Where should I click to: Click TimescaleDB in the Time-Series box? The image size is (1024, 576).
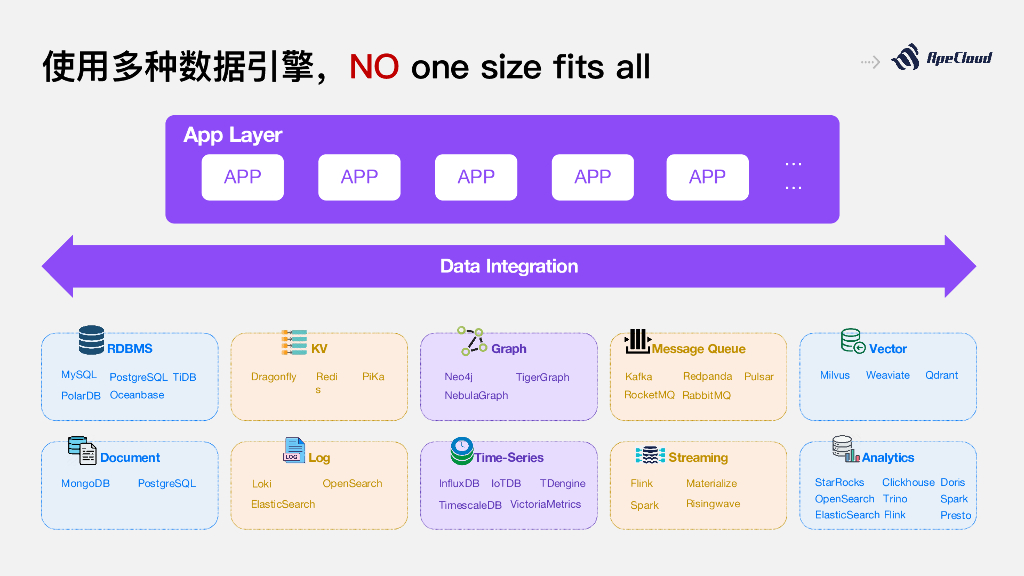[x=470, y=505]
